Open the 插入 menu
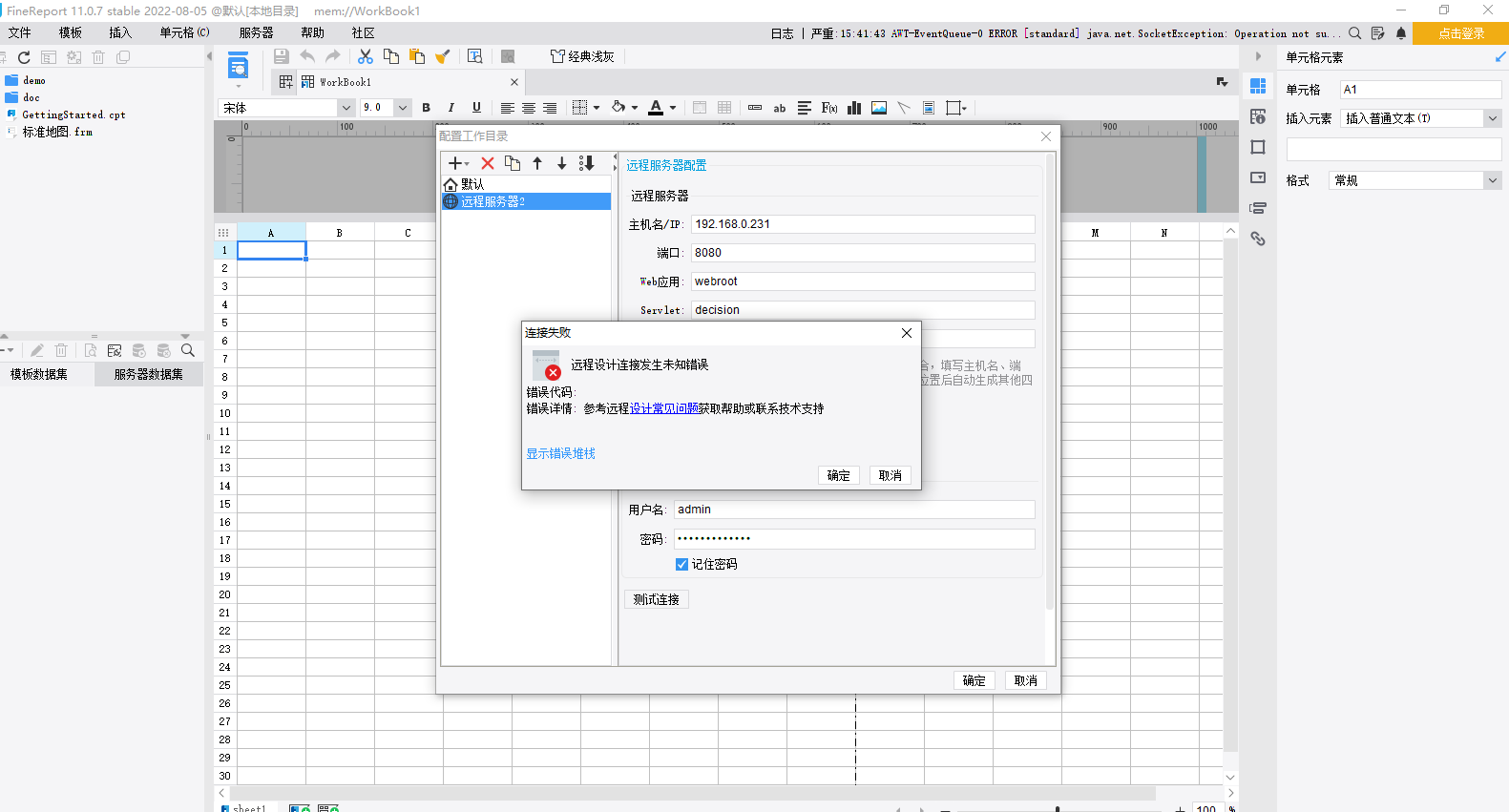Screen dimensions: 1509x812 click(120, 32)
